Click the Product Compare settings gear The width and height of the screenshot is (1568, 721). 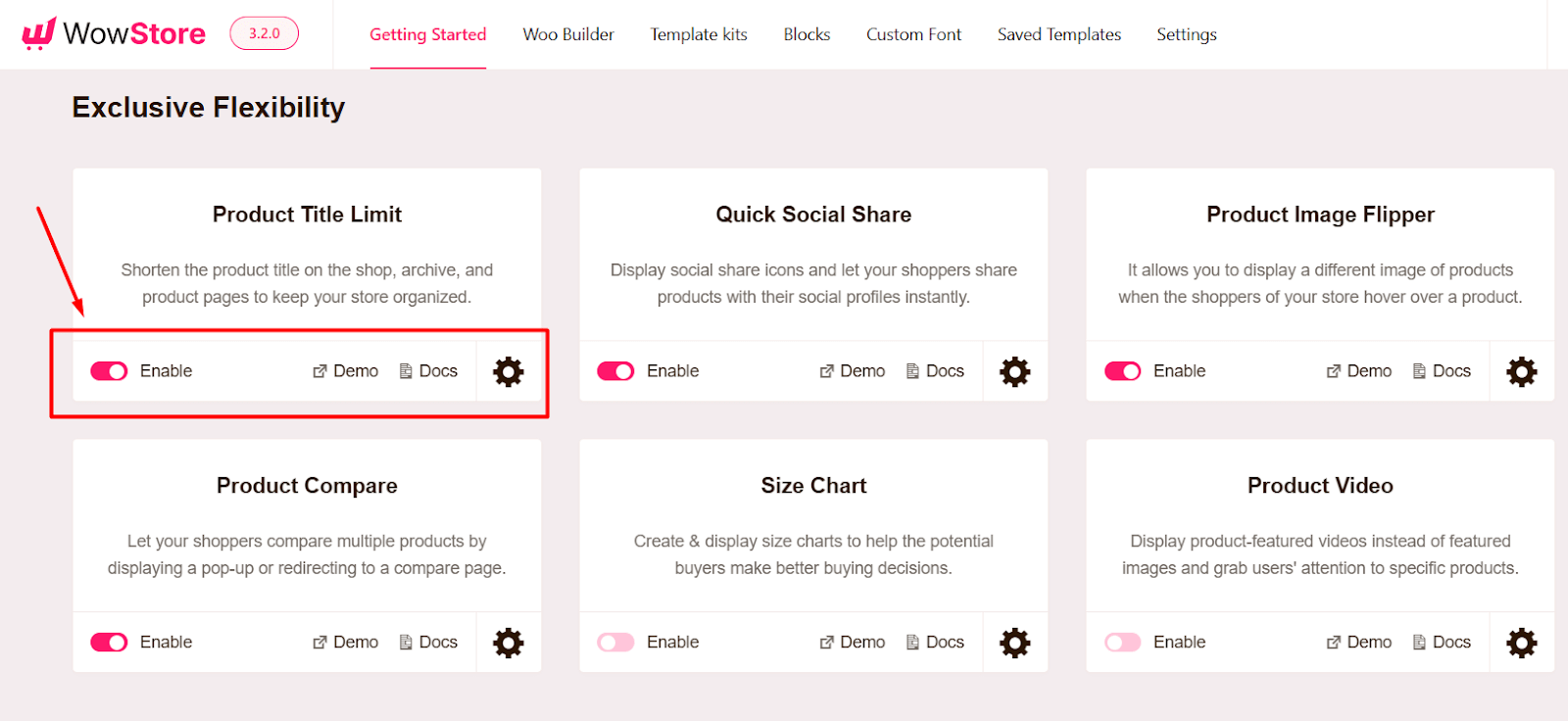pyautogui.click(x=508, y=643)
